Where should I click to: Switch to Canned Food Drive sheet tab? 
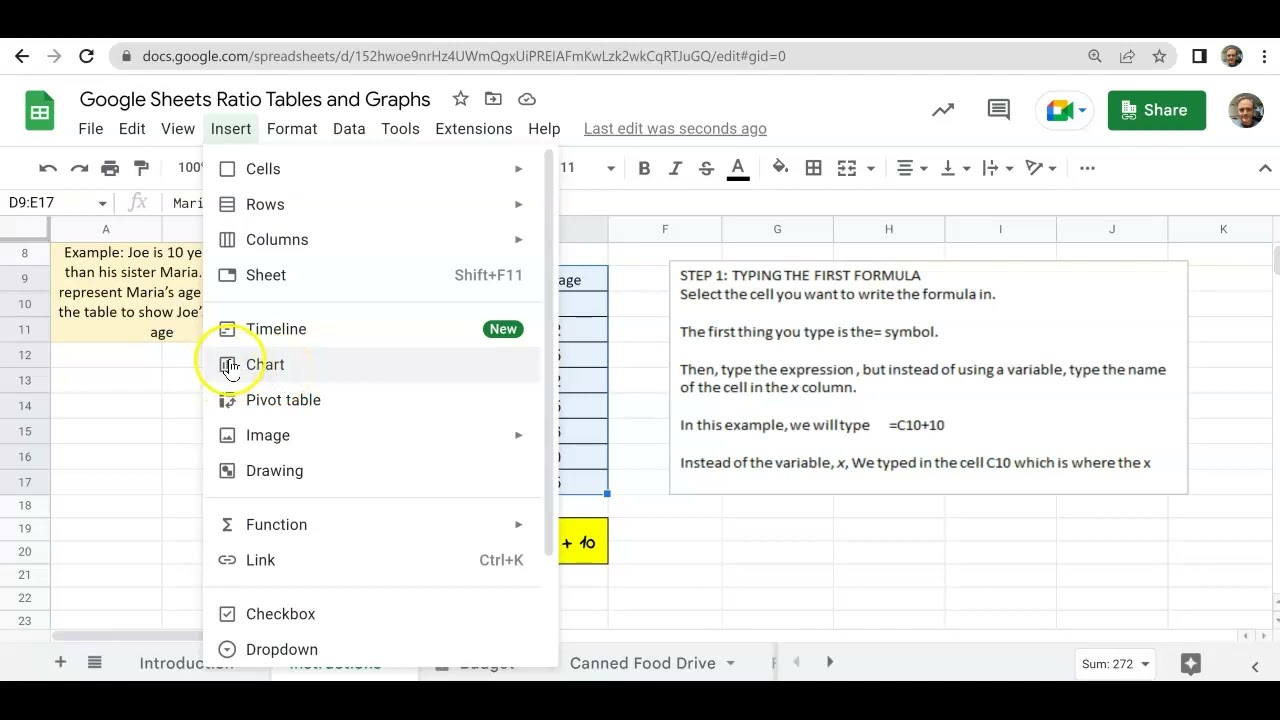click(642, 663)
